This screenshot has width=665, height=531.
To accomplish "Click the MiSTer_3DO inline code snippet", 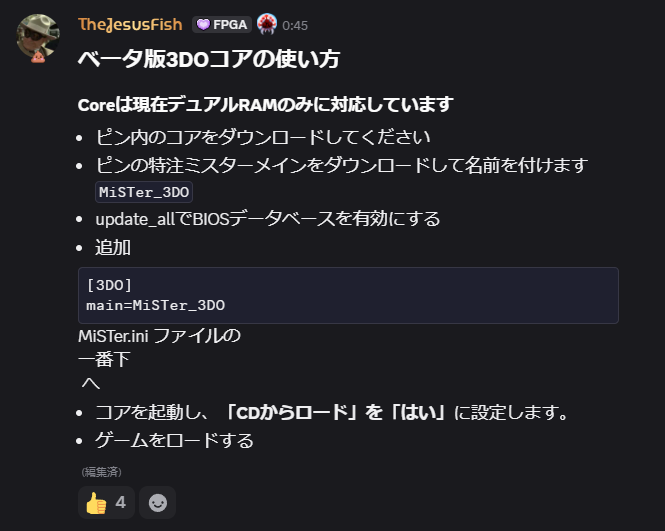I will pyautogui.click(x=144, y=192).
